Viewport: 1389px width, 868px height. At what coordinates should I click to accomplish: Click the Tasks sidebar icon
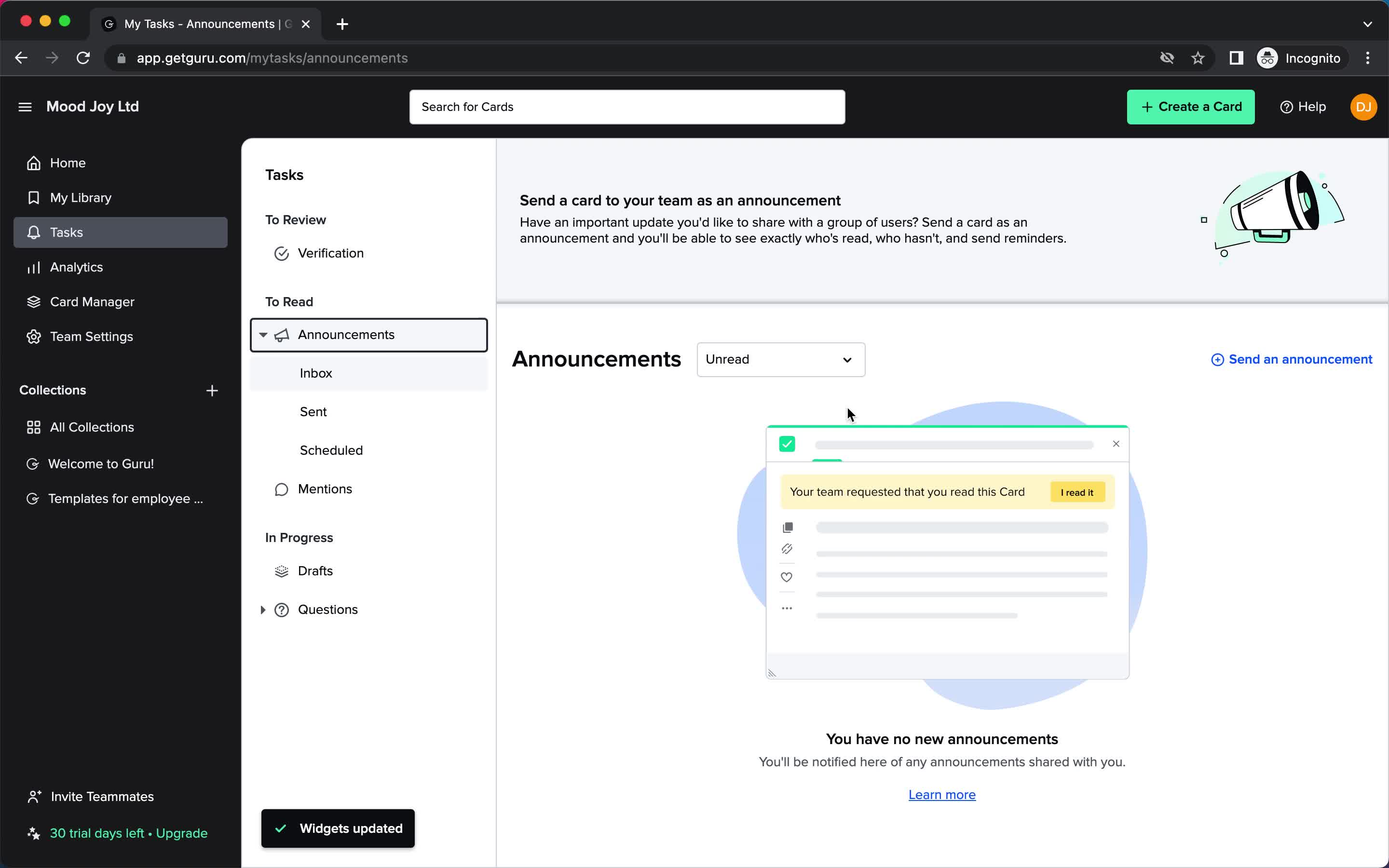pos(34,232)
